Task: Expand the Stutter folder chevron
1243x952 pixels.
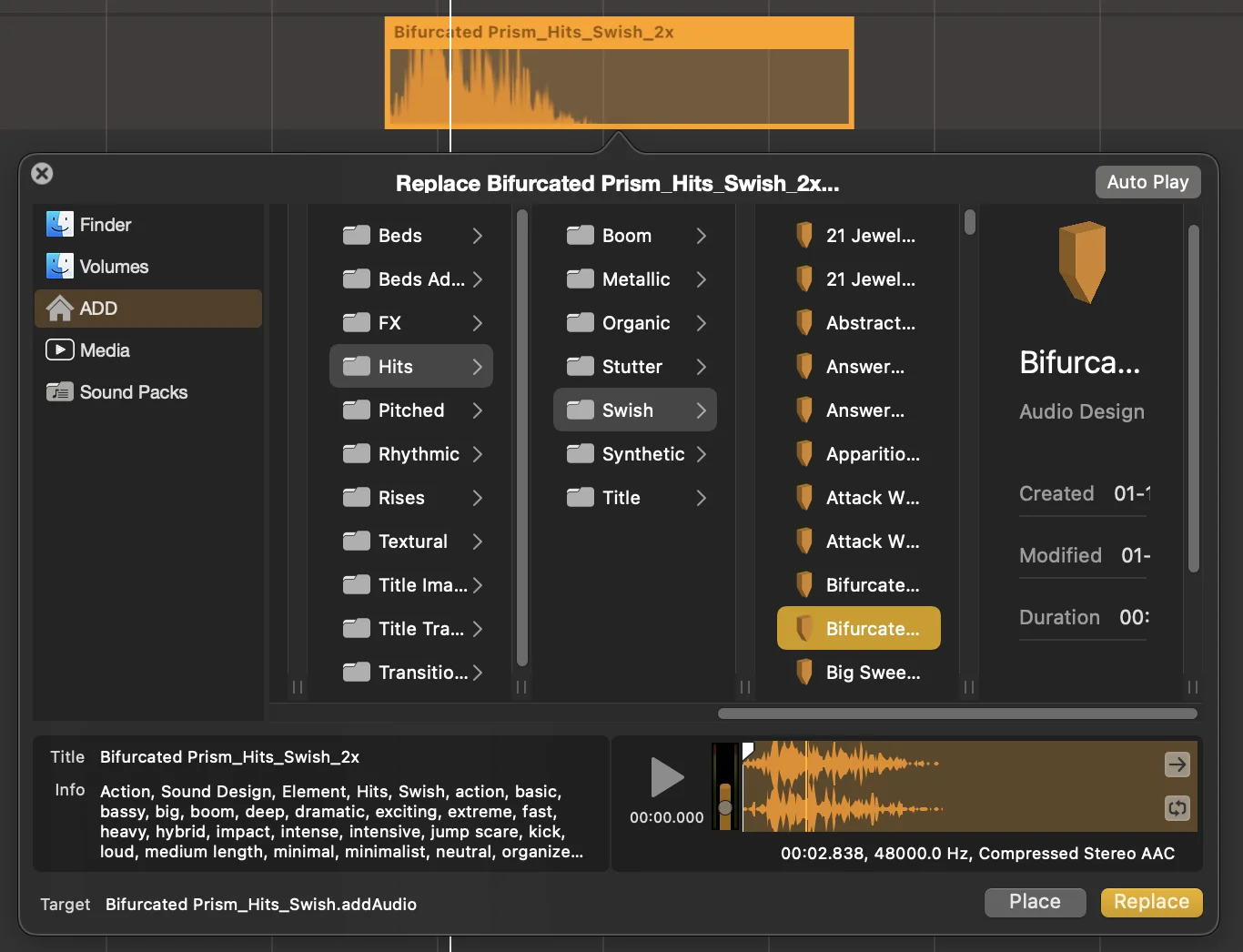Action: (x=702, y=367)
